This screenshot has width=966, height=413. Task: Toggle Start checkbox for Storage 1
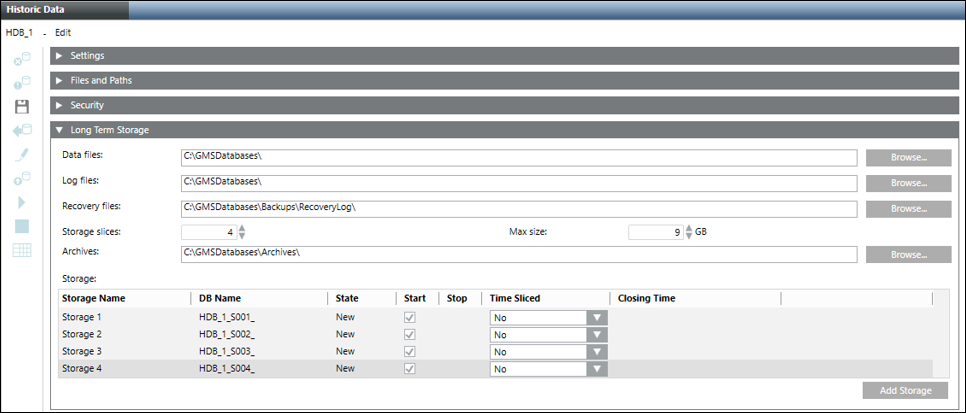tap(408, 317)
